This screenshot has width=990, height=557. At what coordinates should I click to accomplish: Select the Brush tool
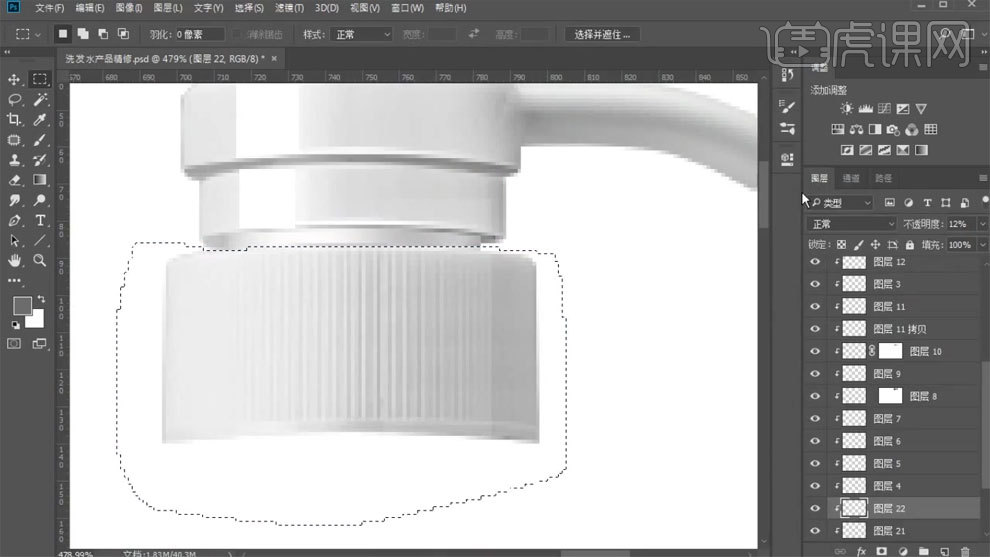coord(40,140)
